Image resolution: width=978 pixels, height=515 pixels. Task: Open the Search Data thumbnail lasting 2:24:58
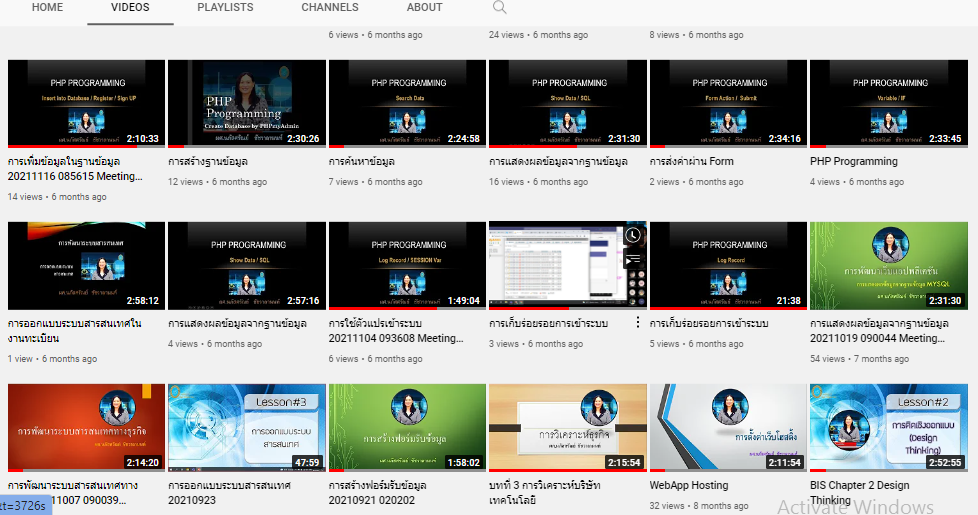point(407,103)
